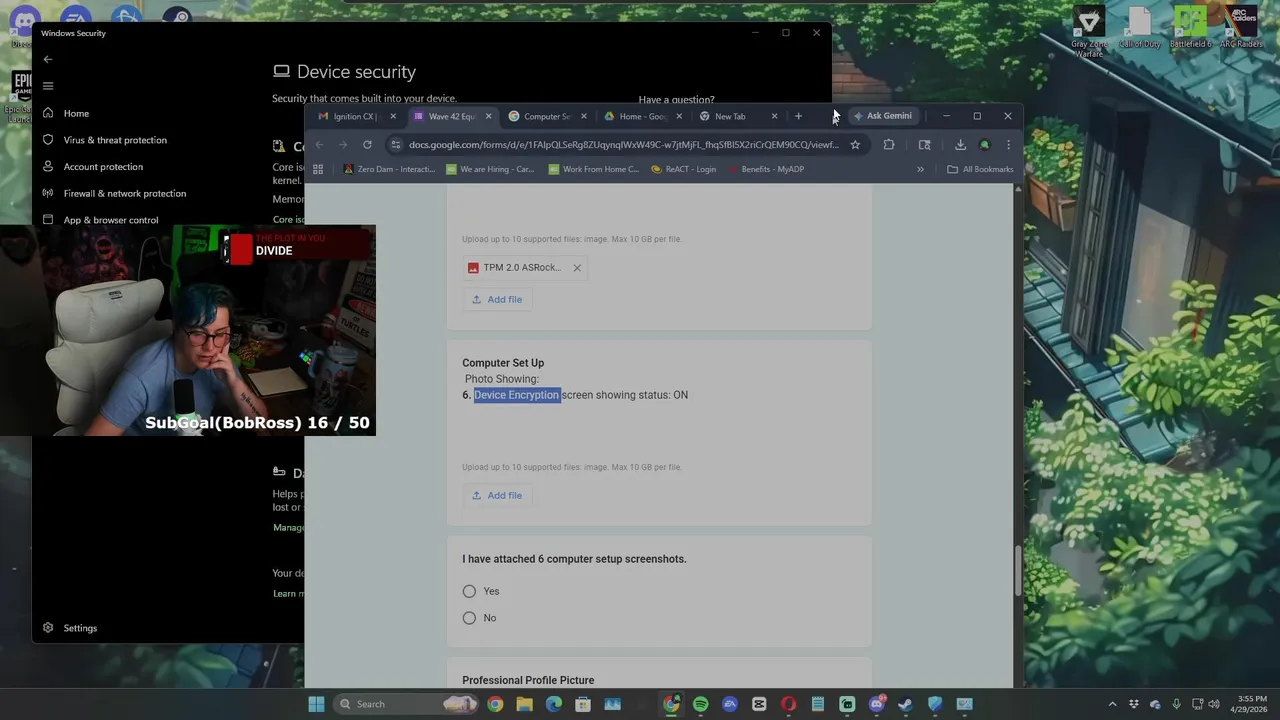This screenshot has width=1280, height=720.
Task: Click the Ask Gemini button
Action: coord(882,116)
